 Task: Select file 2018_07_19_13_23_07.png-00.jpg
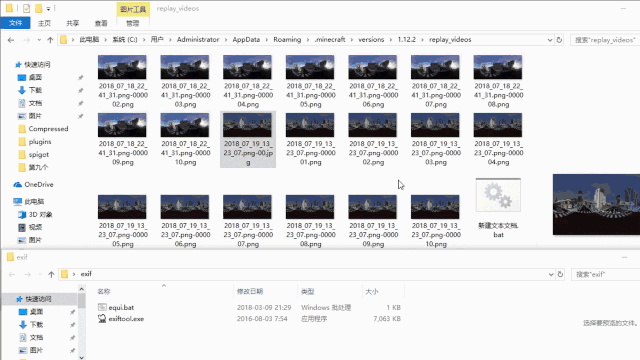tap(248, 139)
